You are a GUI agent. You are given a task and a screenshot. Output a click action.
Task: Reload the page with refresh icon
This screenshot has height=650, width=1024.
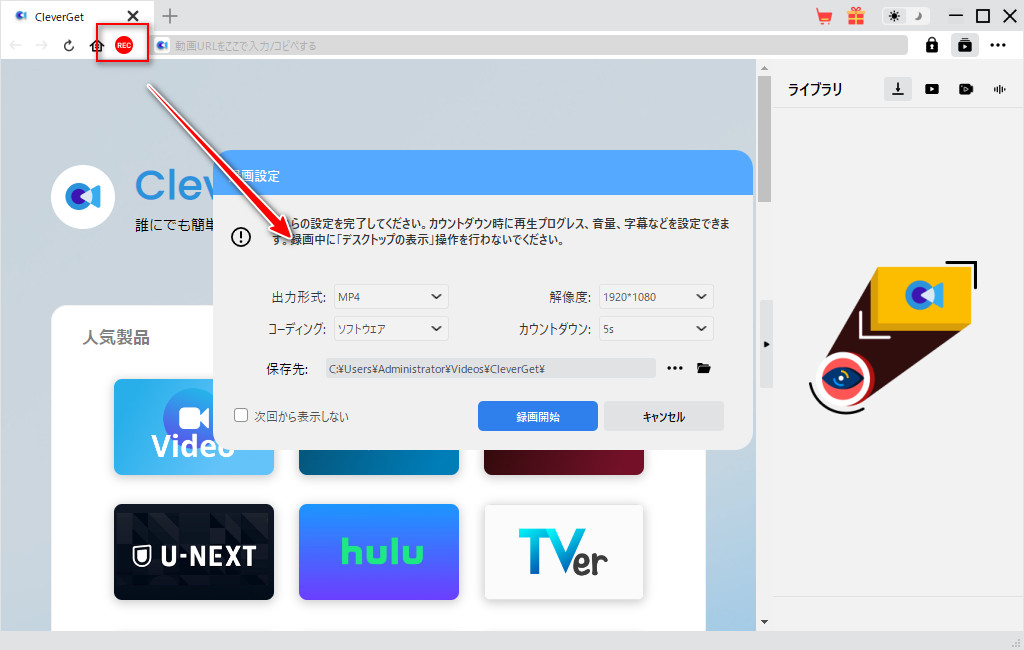[x=69, y=45]
